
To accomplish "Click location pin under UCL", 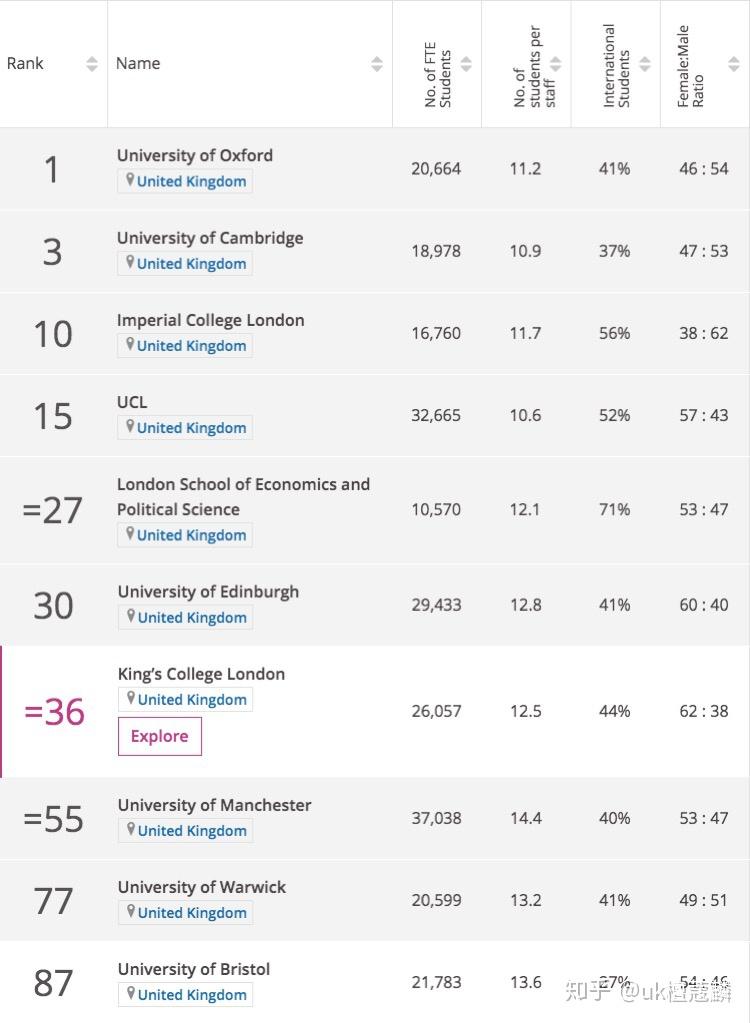I will (x=129, y=426).
